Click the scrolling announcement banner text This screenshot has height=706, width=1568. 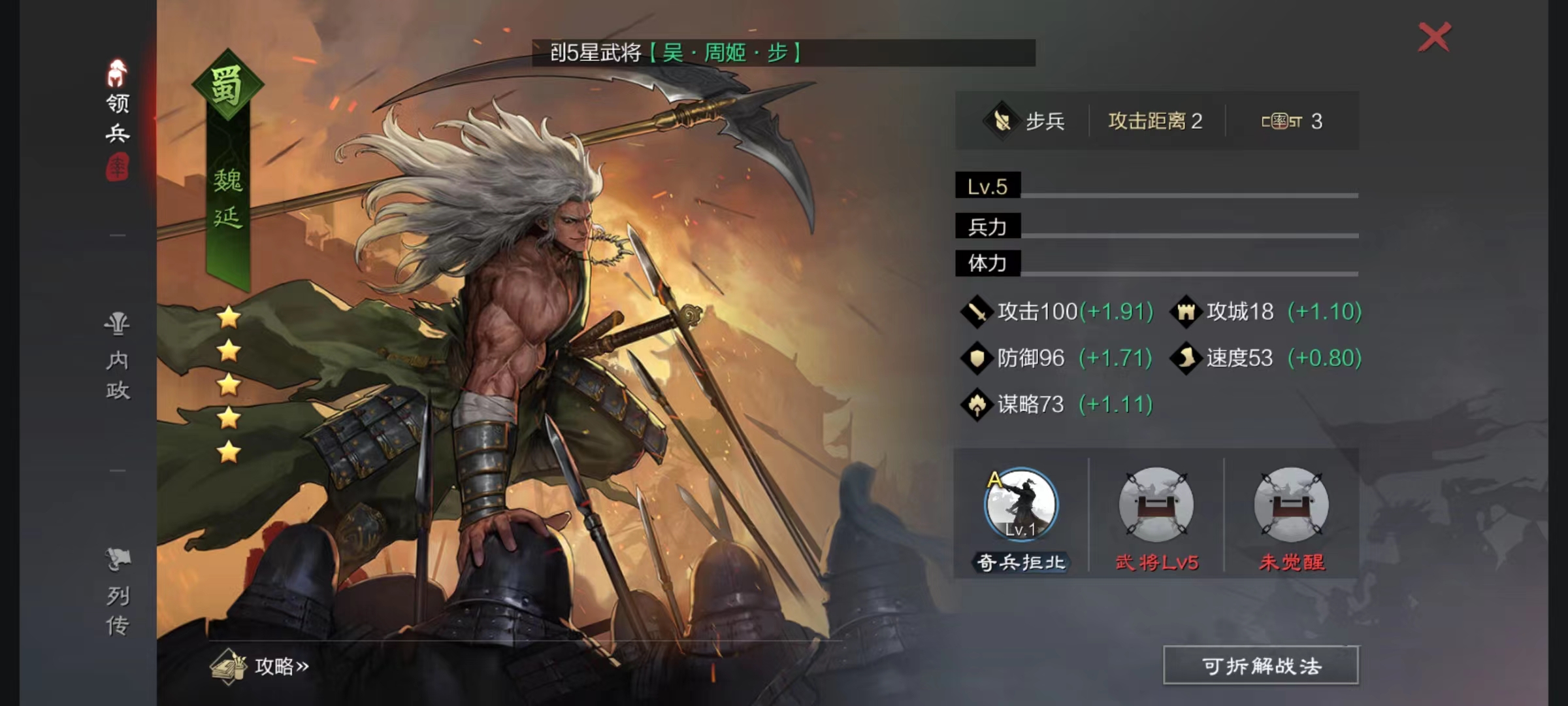(x=676, y=52)
